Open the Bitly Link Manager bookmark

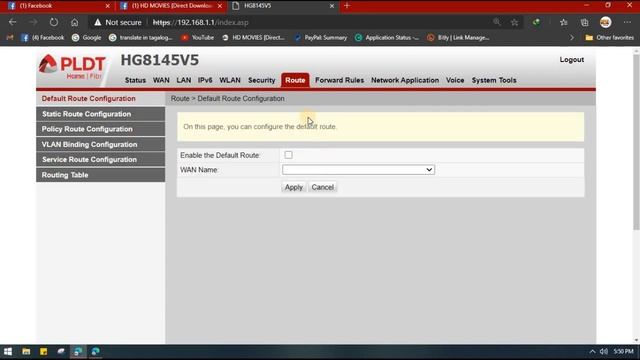click(x=458, y=38)
